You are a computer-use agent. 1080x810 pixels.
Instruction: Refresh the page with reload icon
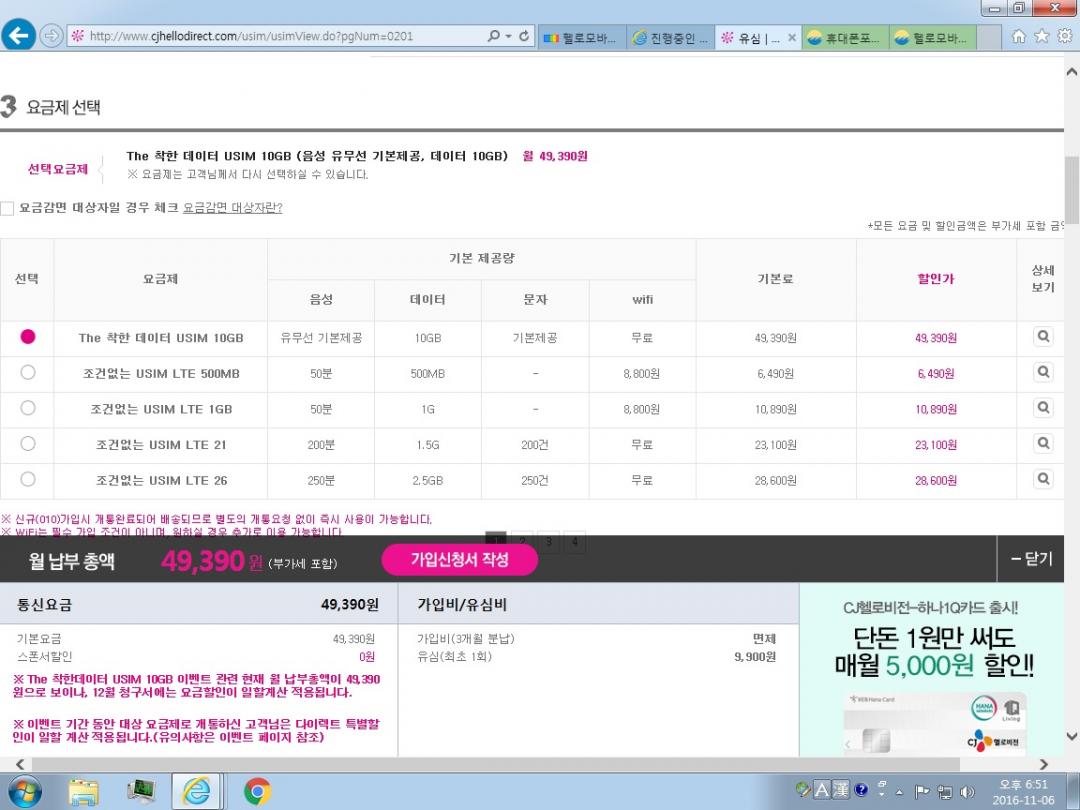[x=525, y=36]
